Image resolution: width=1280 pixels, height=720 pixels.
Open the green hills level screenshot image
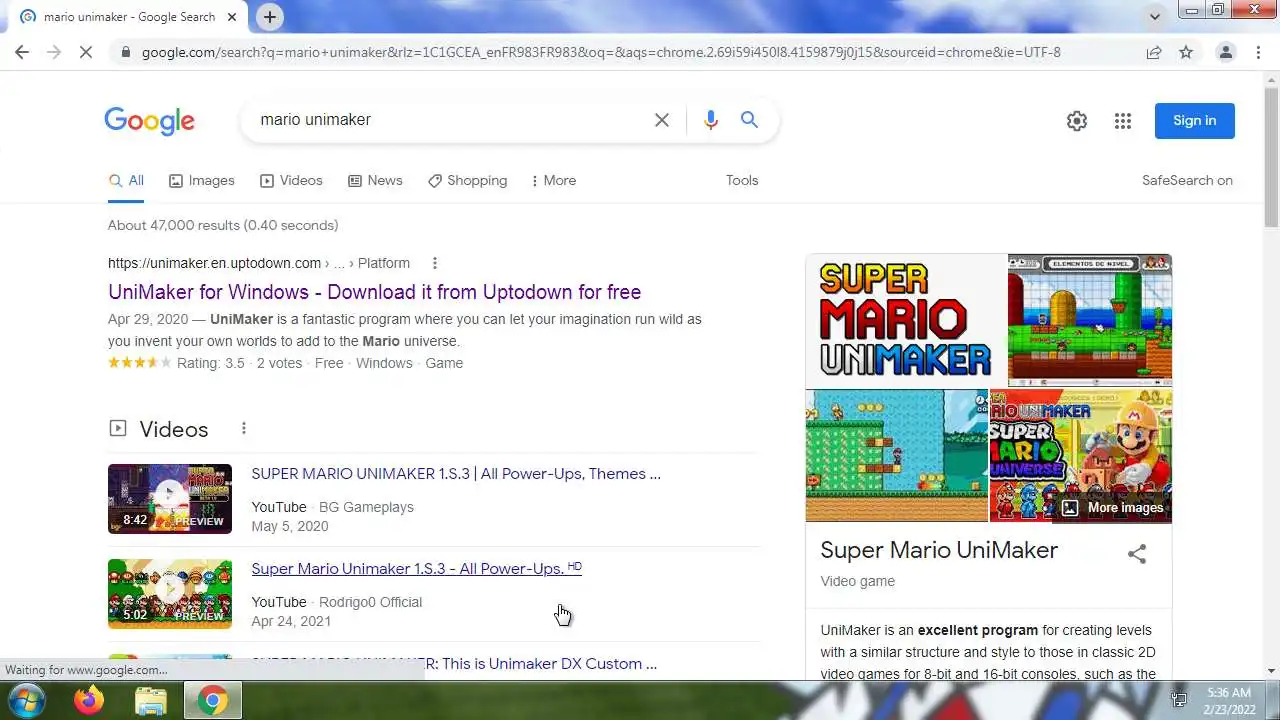coord(897,456)
